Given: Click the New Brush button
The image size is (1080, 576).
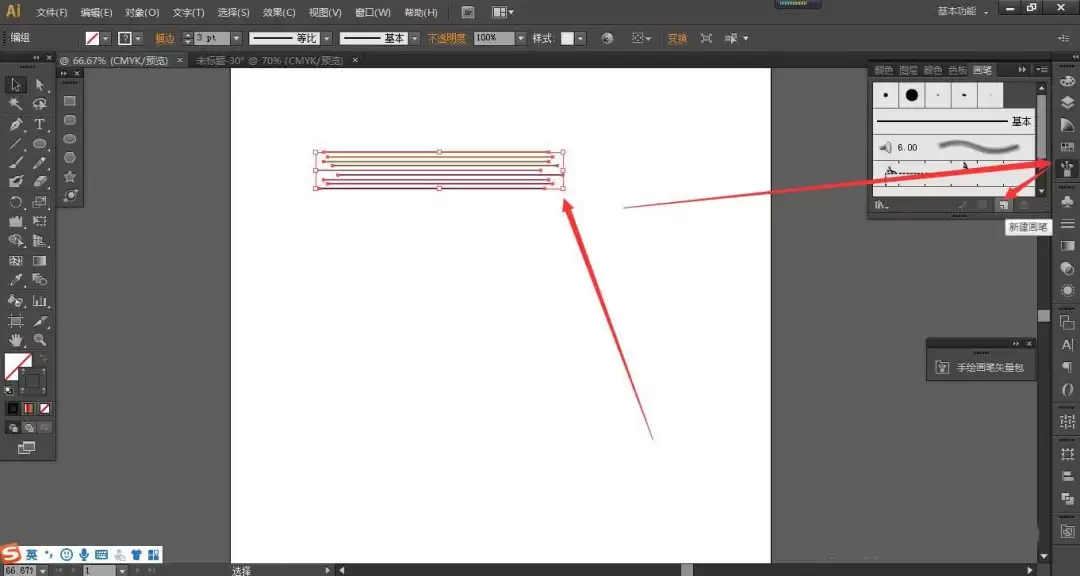Looking at the screenshot, I should tap(1004, 205).
